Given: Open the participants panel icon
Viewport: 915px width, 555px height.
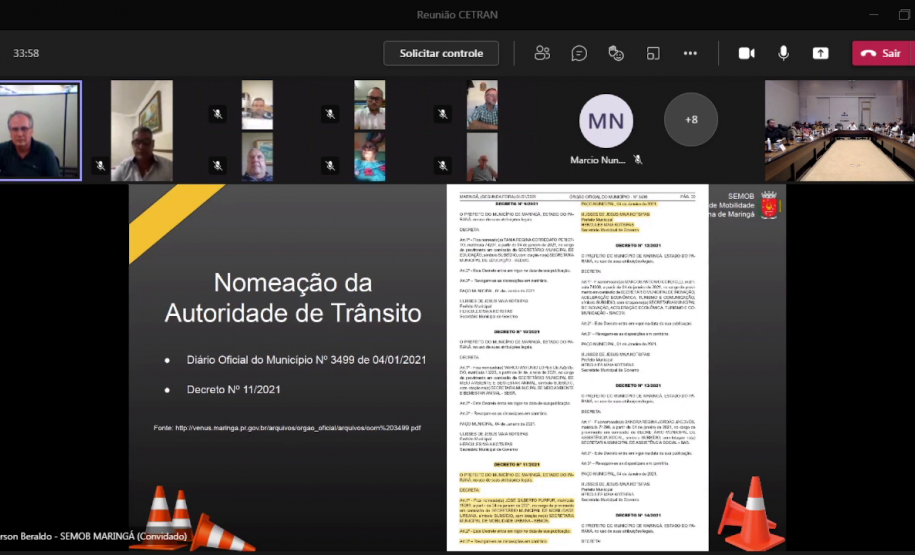Looking at the screenshot, I should pyautogui.click(x=542, y=53).
